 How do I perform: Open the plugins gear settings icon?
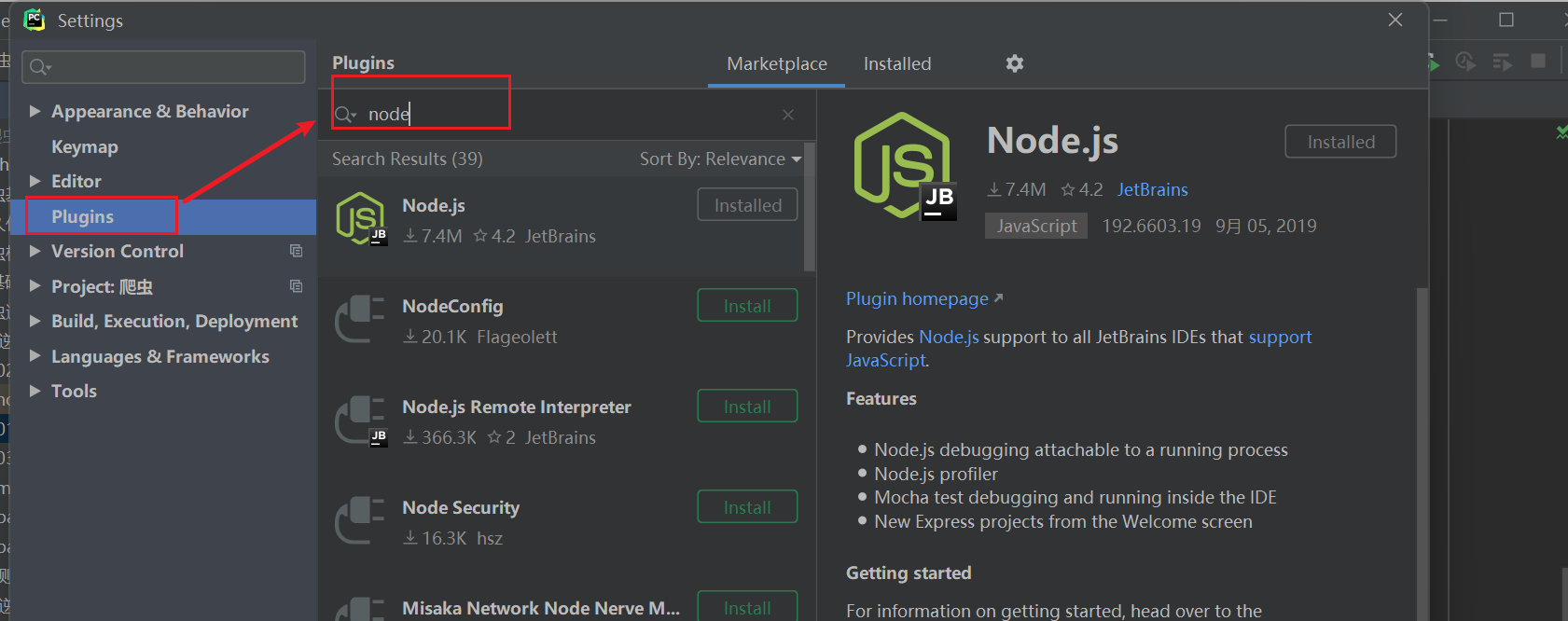click(1015, 63)
